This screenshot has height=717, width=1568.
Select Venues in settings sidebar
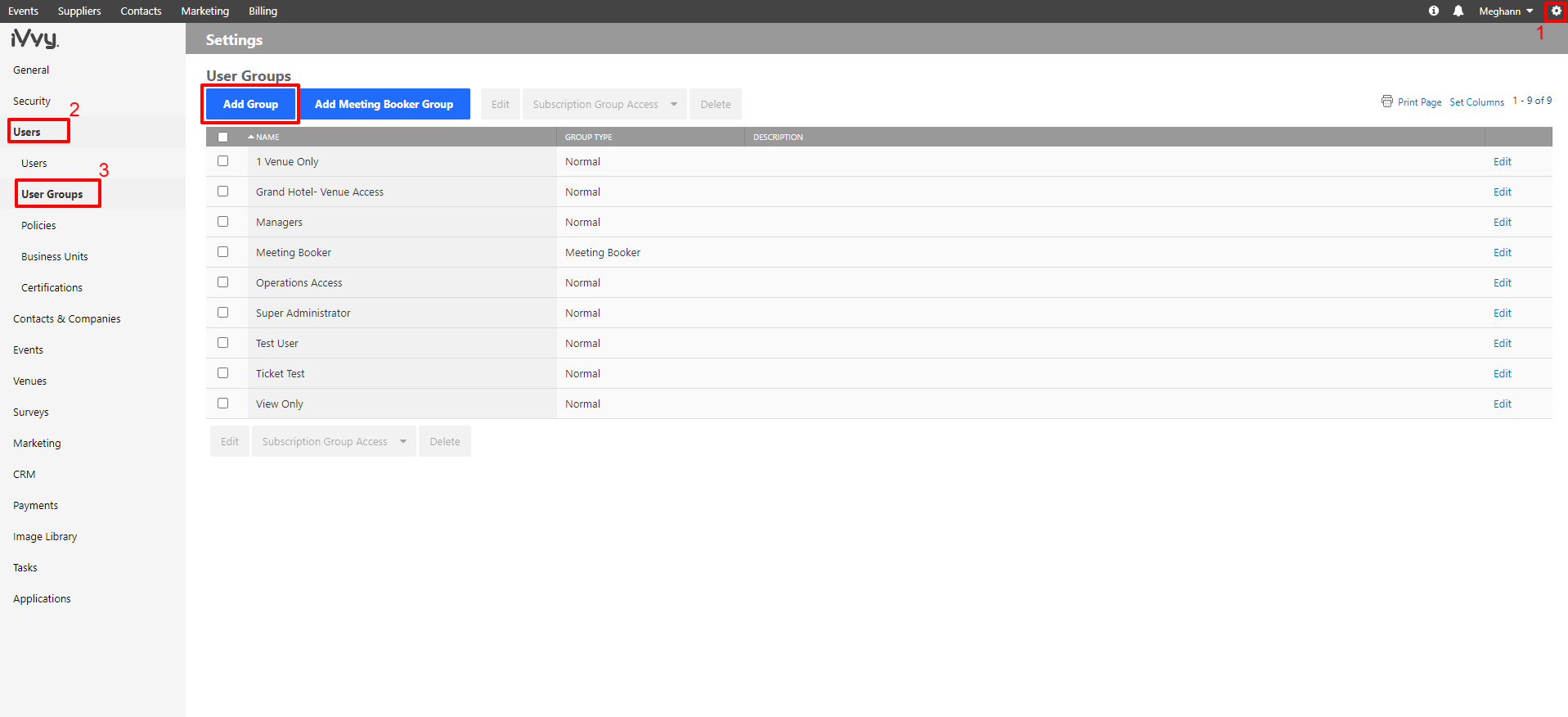[30, 381]
